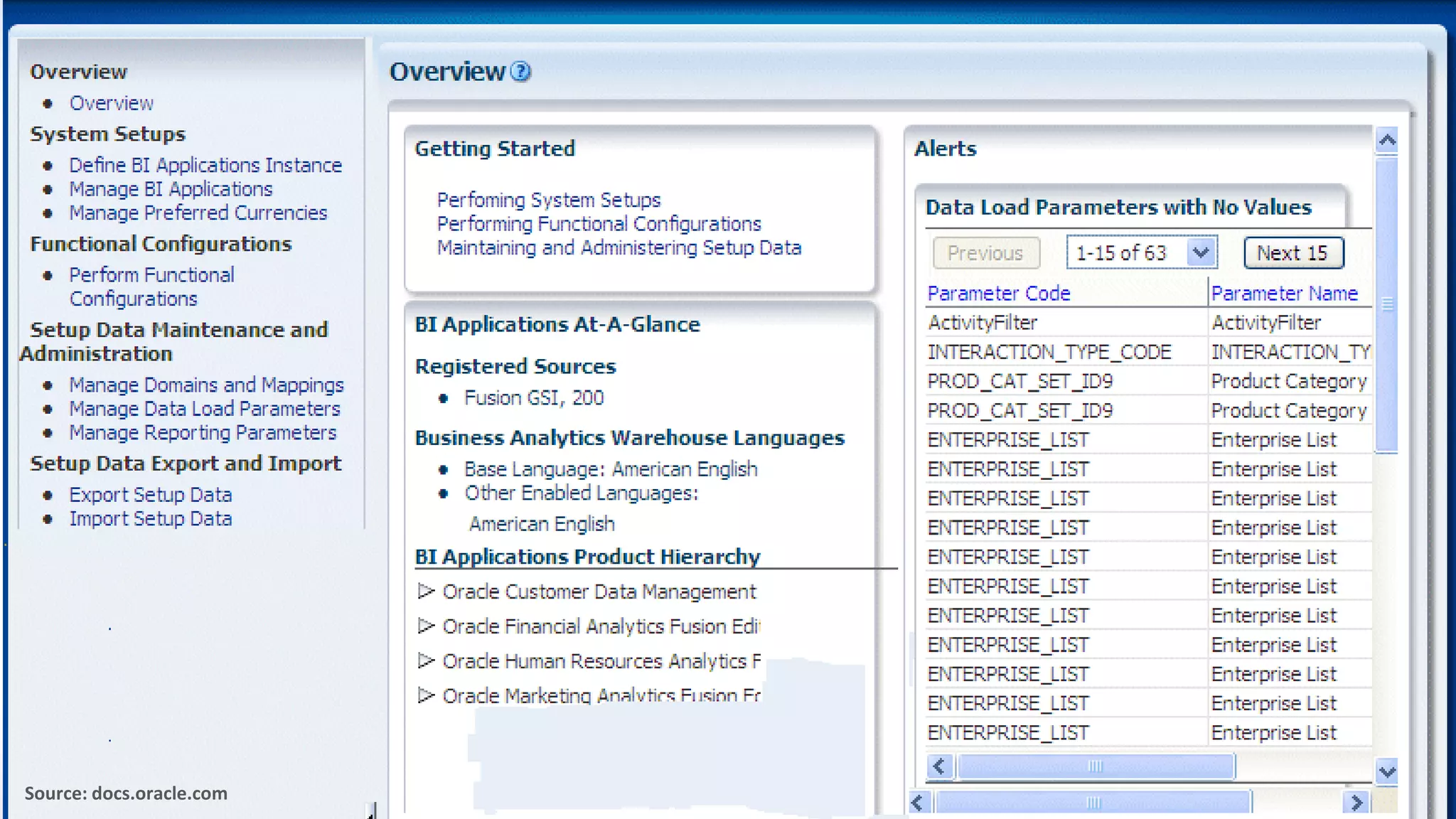This screenshot has width=1456, height=819.
Task: Open Overview link in sidebar
Action: [112, 103]
